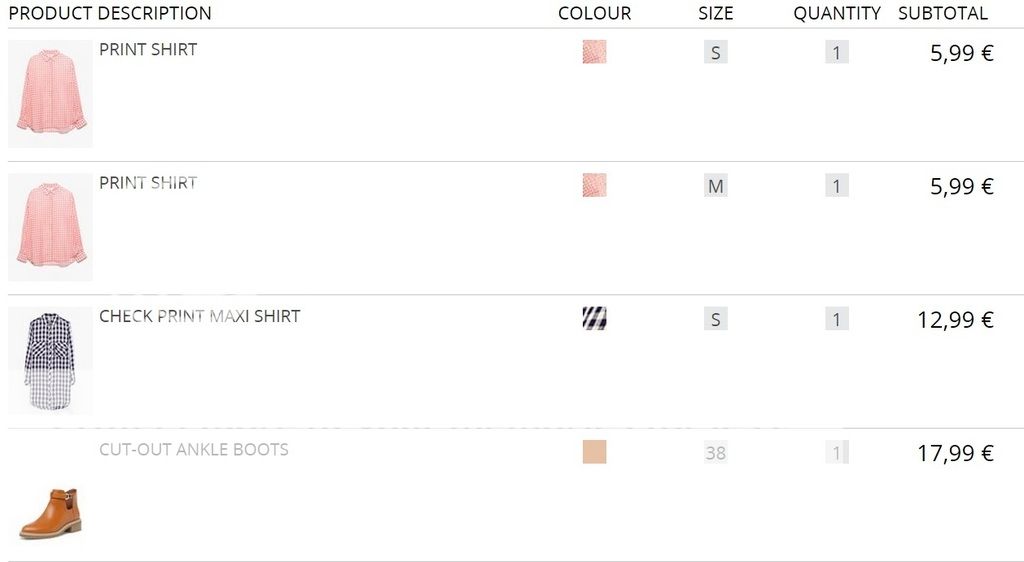Edit quantity of the first Print Shirt
1024x562 pixels.
coord(837,52)
